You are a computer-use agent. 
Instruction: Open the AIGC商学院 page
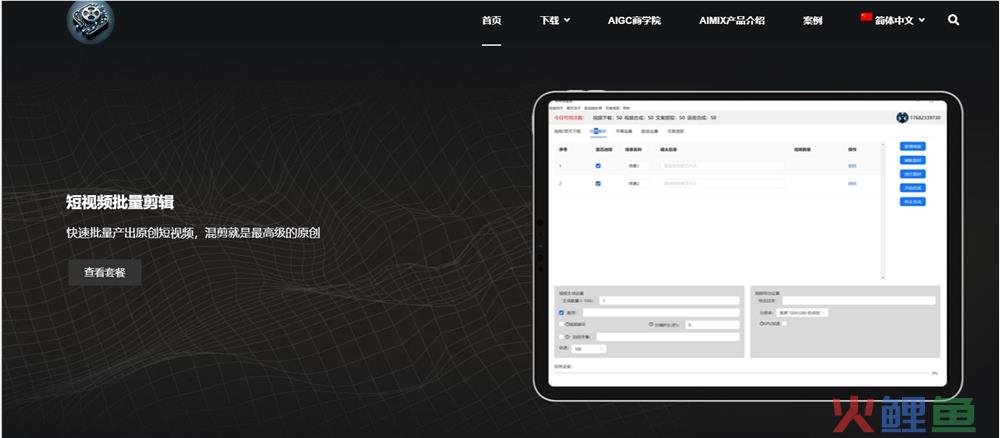coord(634,20)
